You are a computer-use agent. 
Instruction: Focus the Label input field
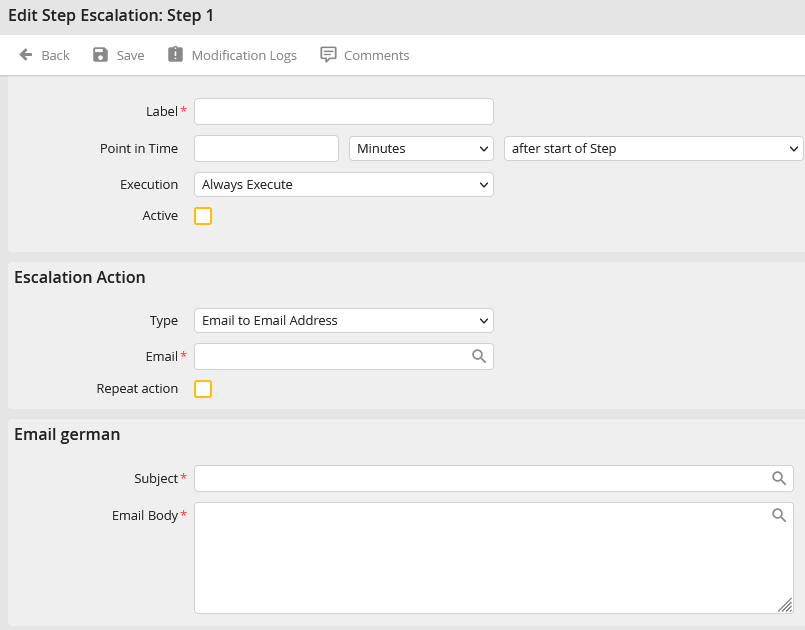pyautogui.click(x=343, y=111)
